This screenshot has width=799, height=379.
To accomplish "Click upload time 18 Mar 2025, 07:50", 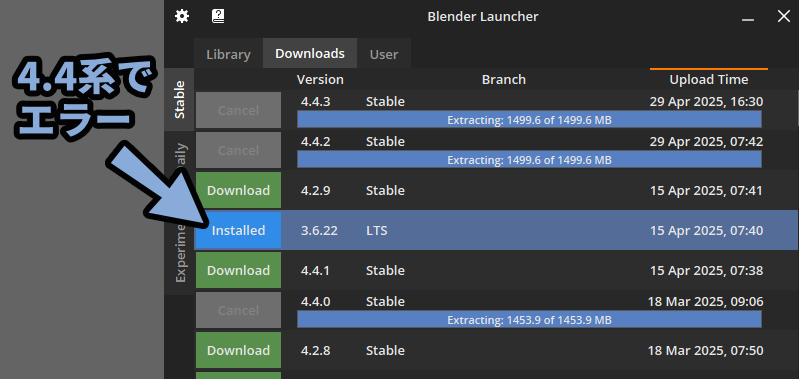I will (706, 350).
